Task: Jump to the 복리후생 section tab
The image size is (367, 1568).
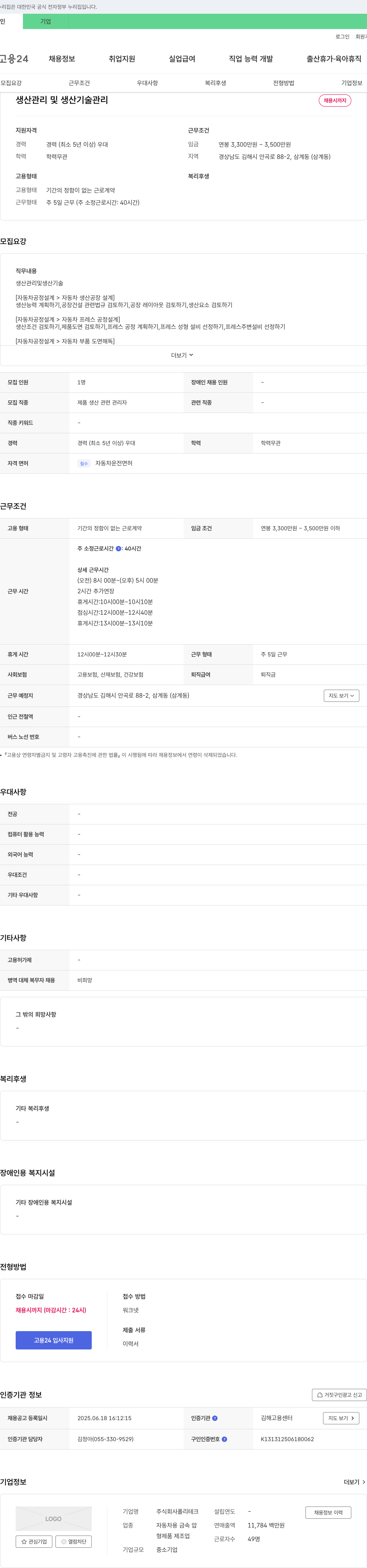Action: tap(216, 83)
